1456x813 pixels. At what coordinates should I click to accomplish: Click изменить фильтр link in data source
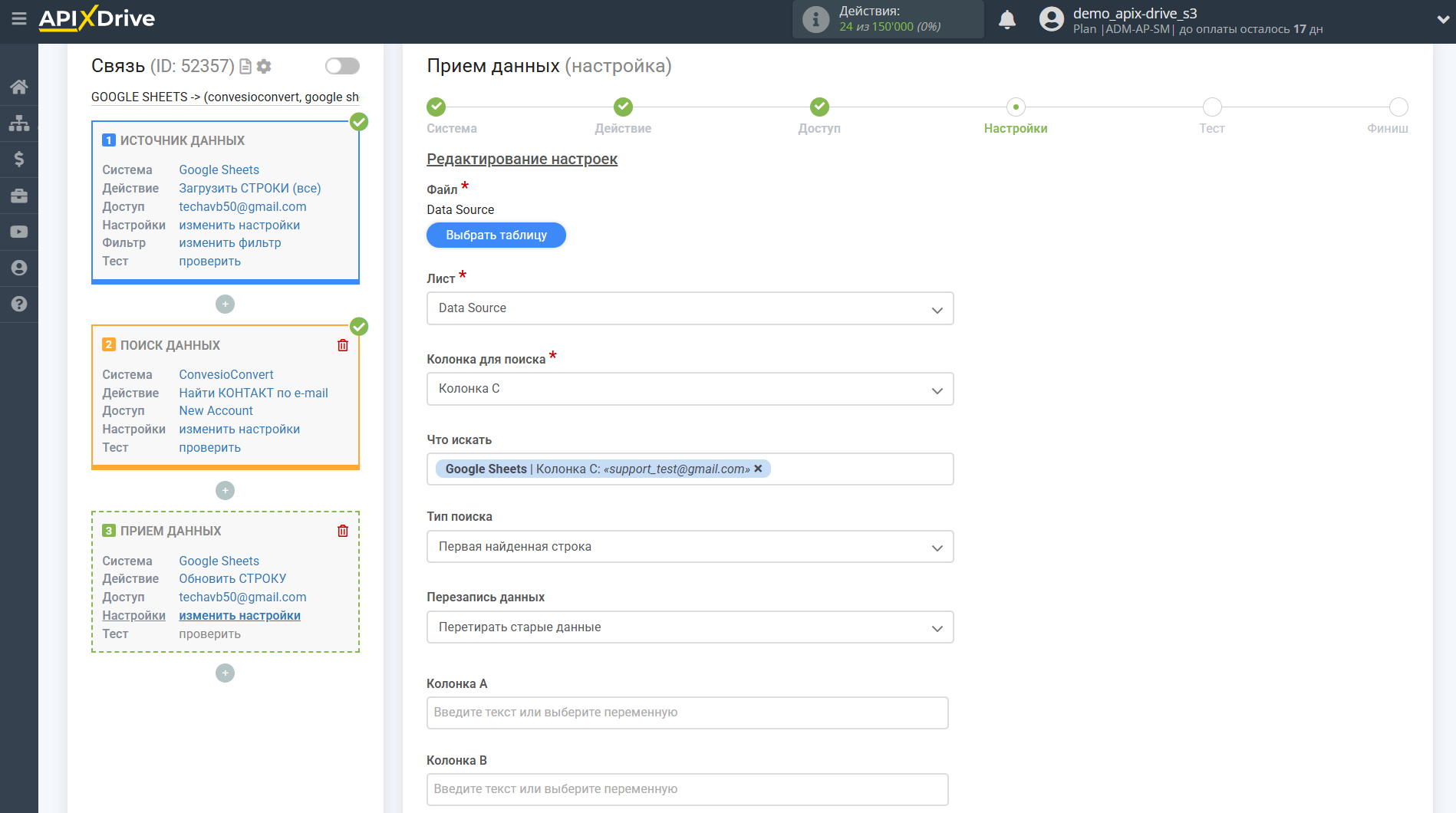pyautogui.click(x=230, y=243)
